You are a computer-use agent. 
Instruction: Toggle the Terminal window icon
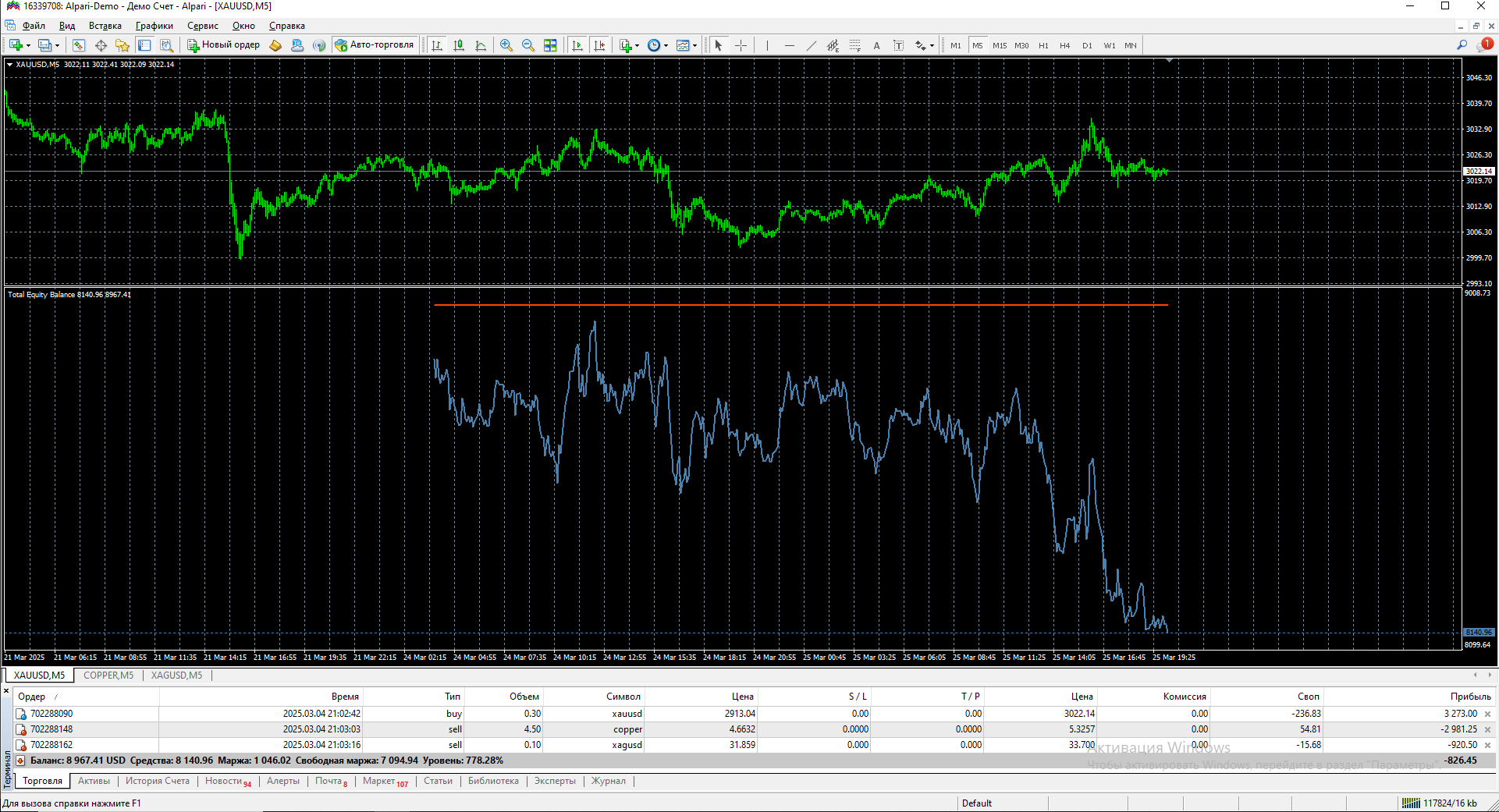(x=144, y=45)
